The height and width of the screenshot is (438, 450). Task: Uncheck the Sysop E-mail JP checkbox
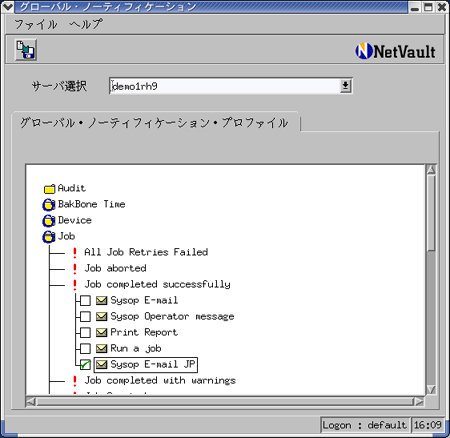click(x=85, y=365)
